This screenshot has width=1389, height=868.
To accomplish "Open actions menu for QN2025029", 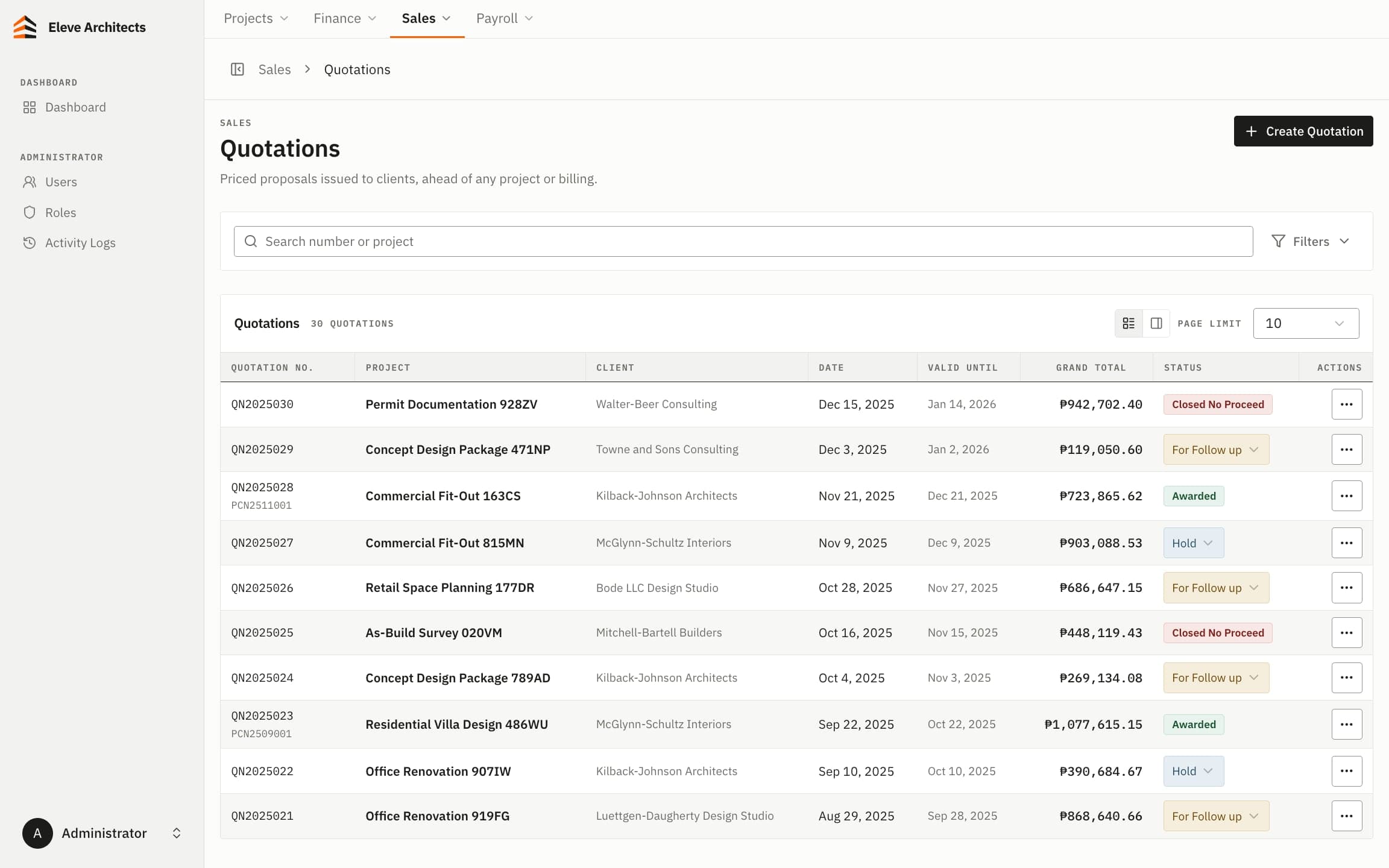I will coord(1347,450).
